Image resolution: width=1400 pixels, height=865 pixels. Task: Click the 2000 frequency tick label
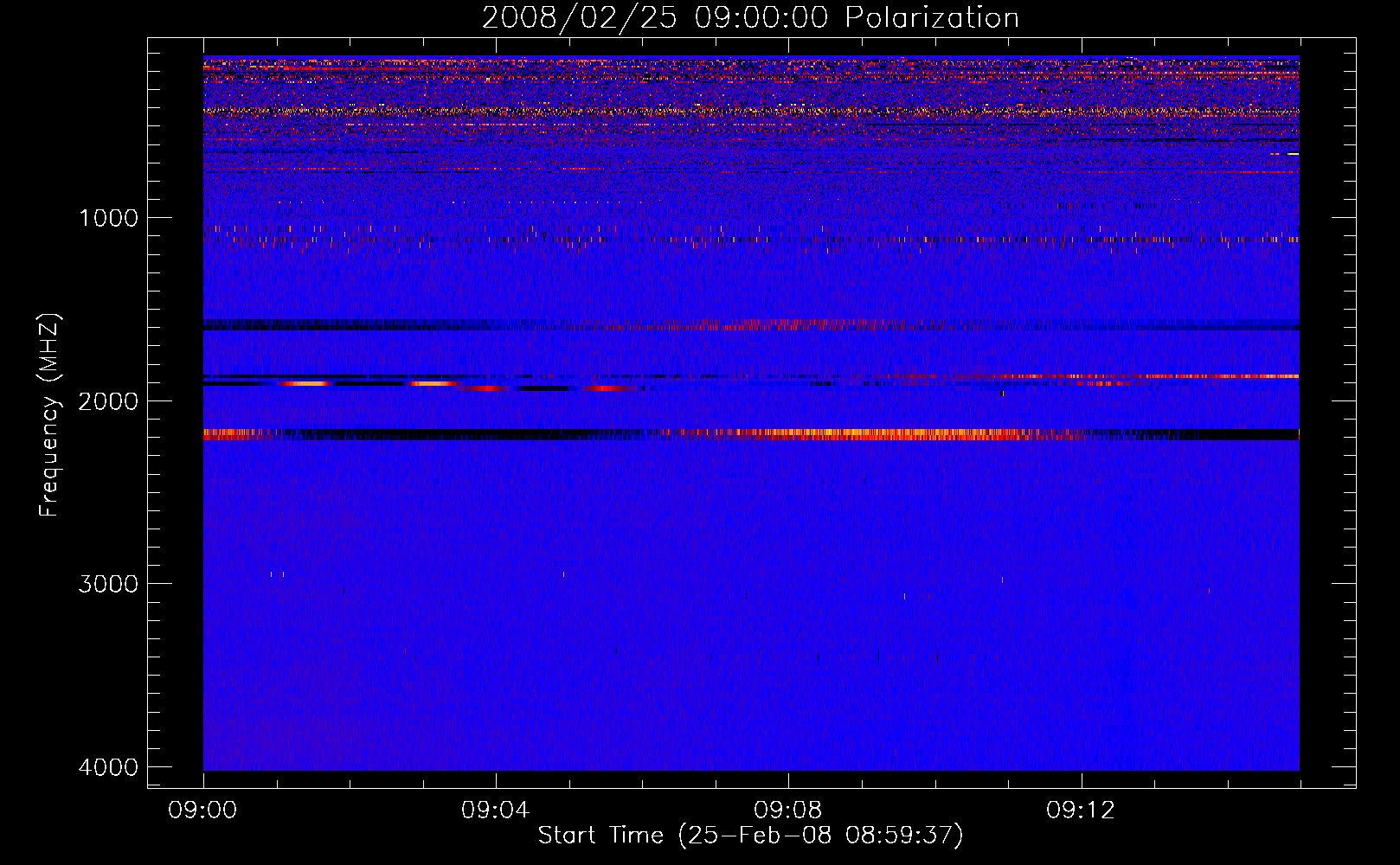click(x=108, y=401)
